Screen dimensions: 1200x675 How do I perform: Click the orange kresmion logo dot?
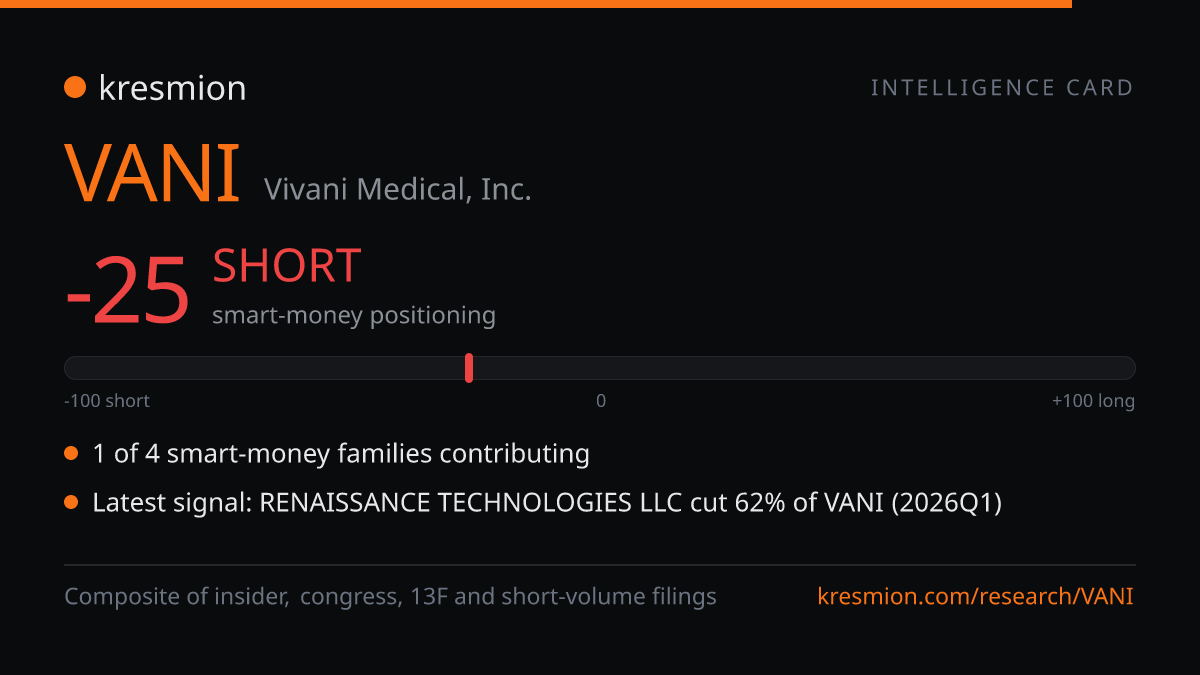(75, 88)
